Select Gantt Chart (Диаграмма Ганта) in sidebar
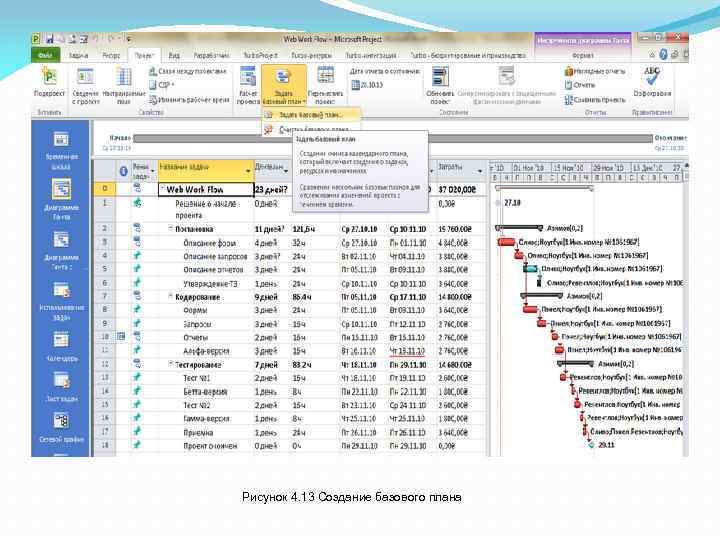This screenshot has width=720, height=540. coord(61,199)
